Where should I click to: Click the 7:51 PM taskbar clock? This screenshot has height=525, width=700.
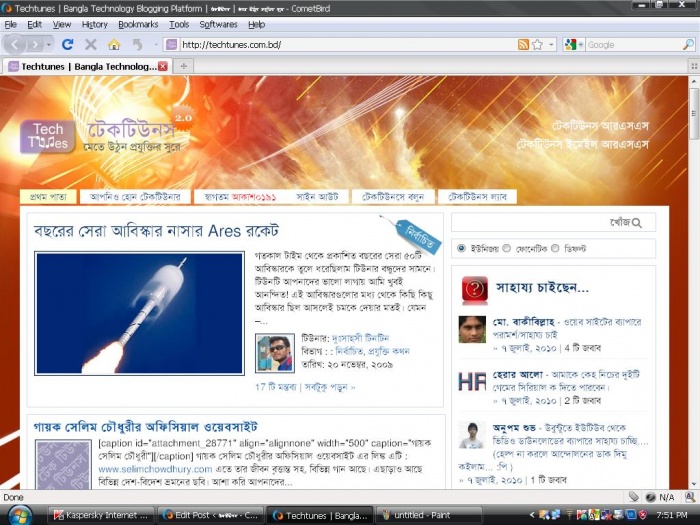point(672,515)
